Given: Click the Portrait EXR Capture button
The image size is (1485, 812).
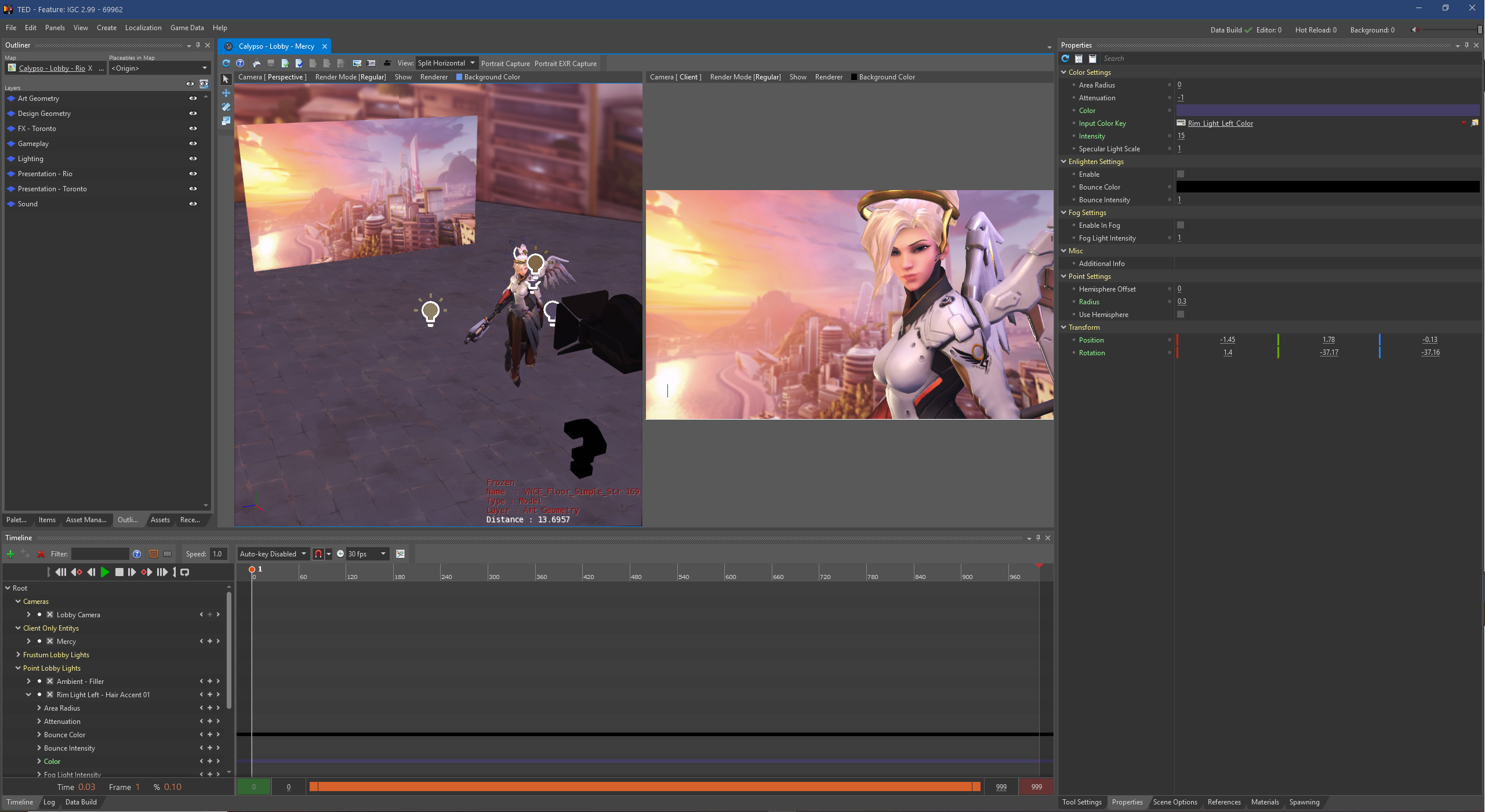Looking at the screenshot, I should pyautogui.click(x=565, y=63).
